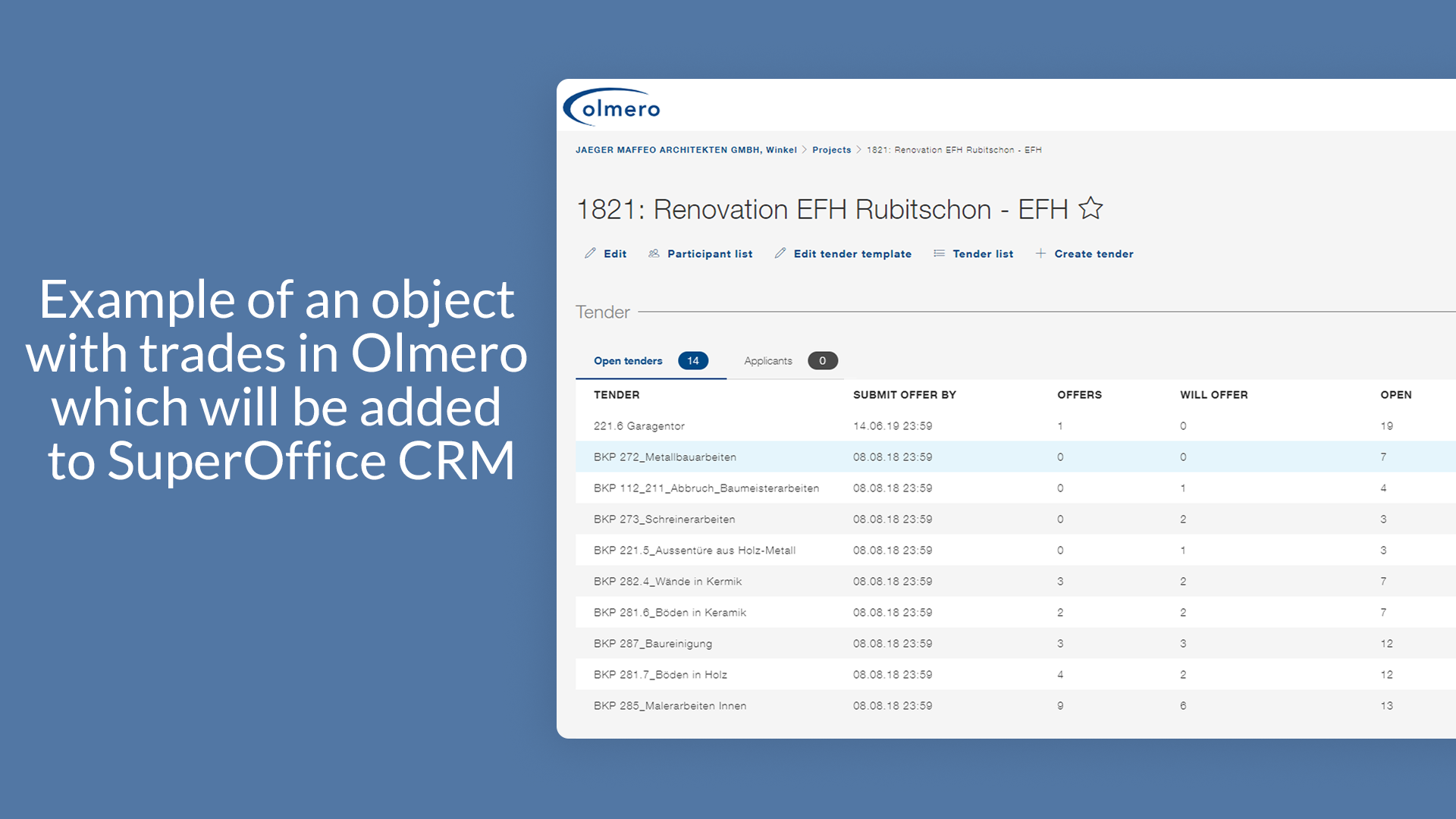Click project title 1821: Renovation EFH Rubitschon
The width and height of the screenshot is (1456, 819).
(x=823, y=209)
